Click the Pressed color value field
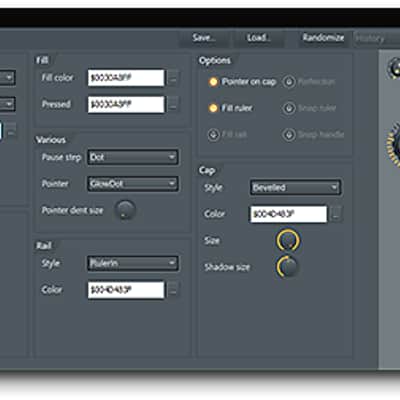Screen dimensions: 400x400 (126, 104)
